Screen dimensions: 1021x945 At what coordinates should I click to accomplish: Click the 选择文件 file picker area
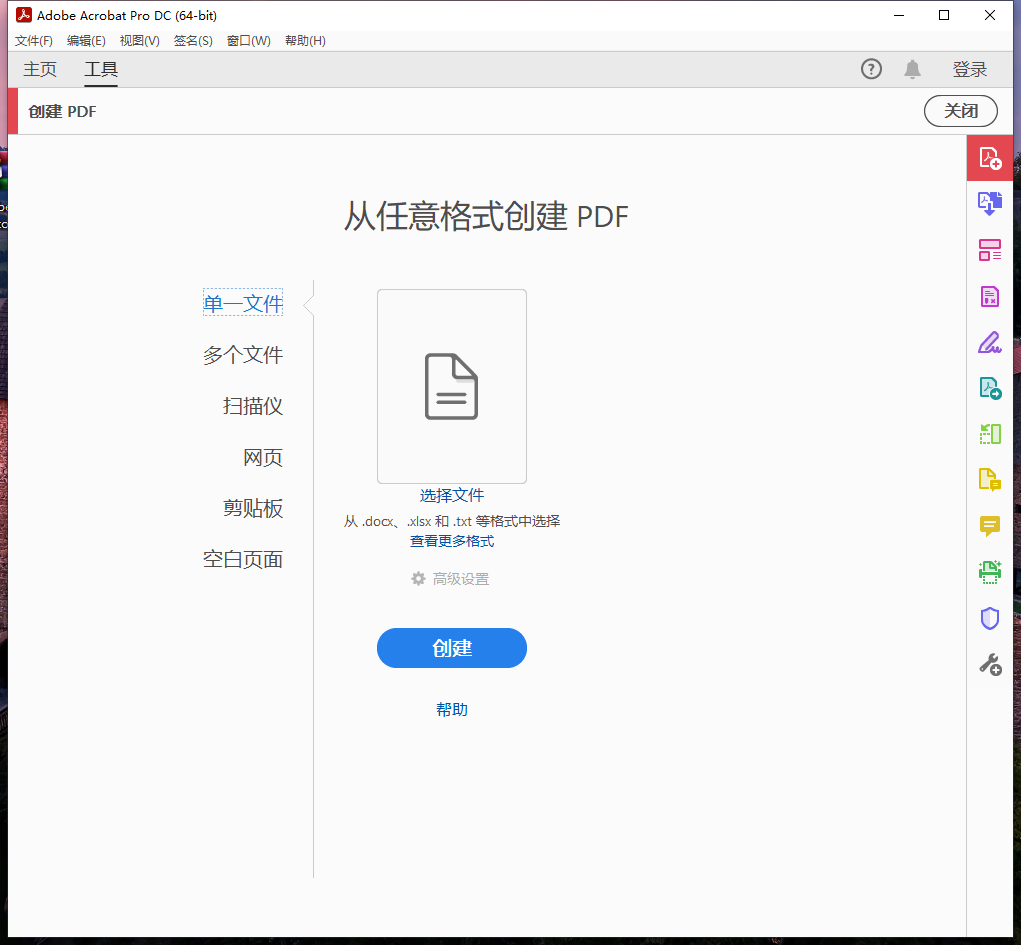click(x=451, y=495)
